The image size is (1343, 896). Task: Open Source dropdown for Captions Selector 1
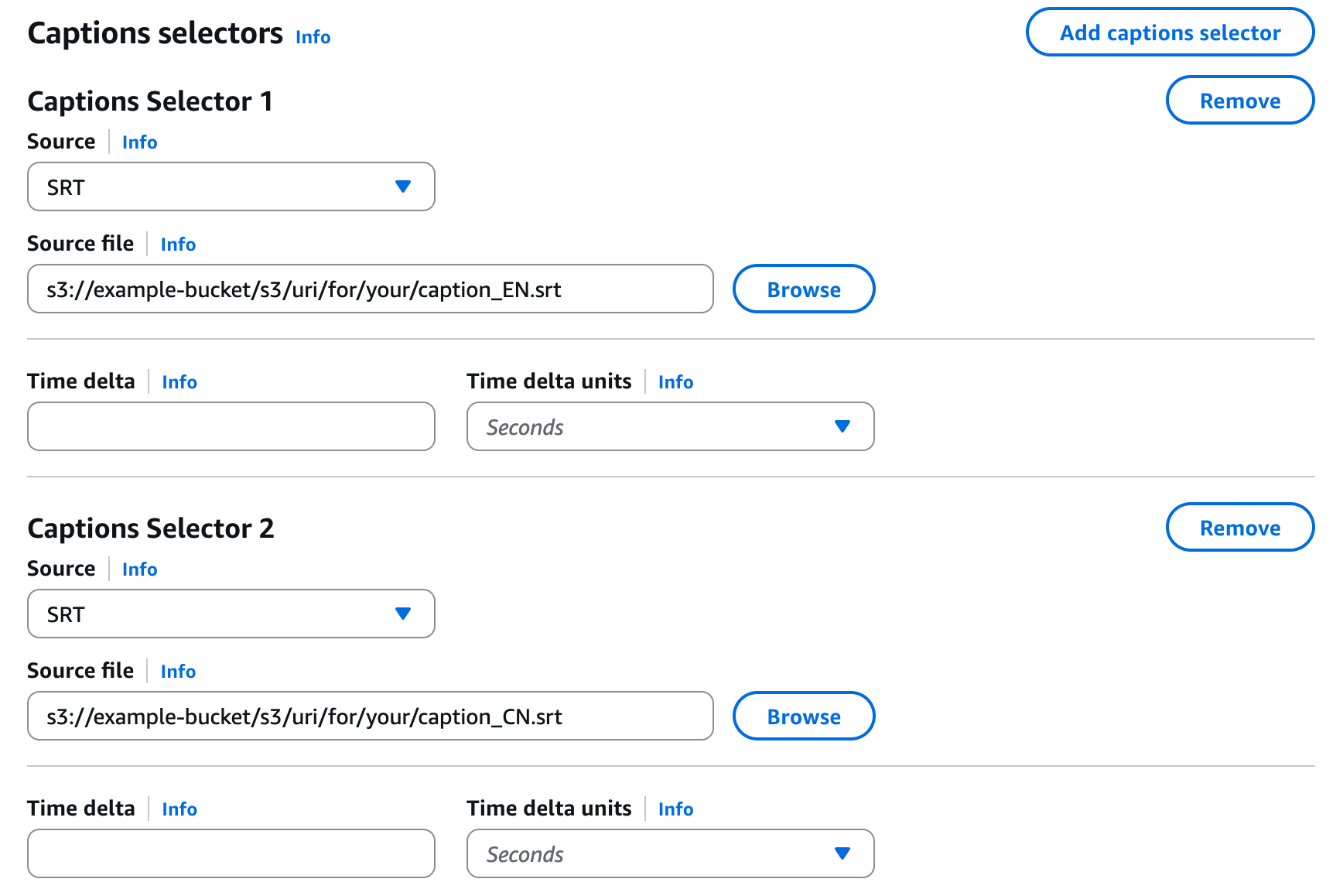(231, 187)
